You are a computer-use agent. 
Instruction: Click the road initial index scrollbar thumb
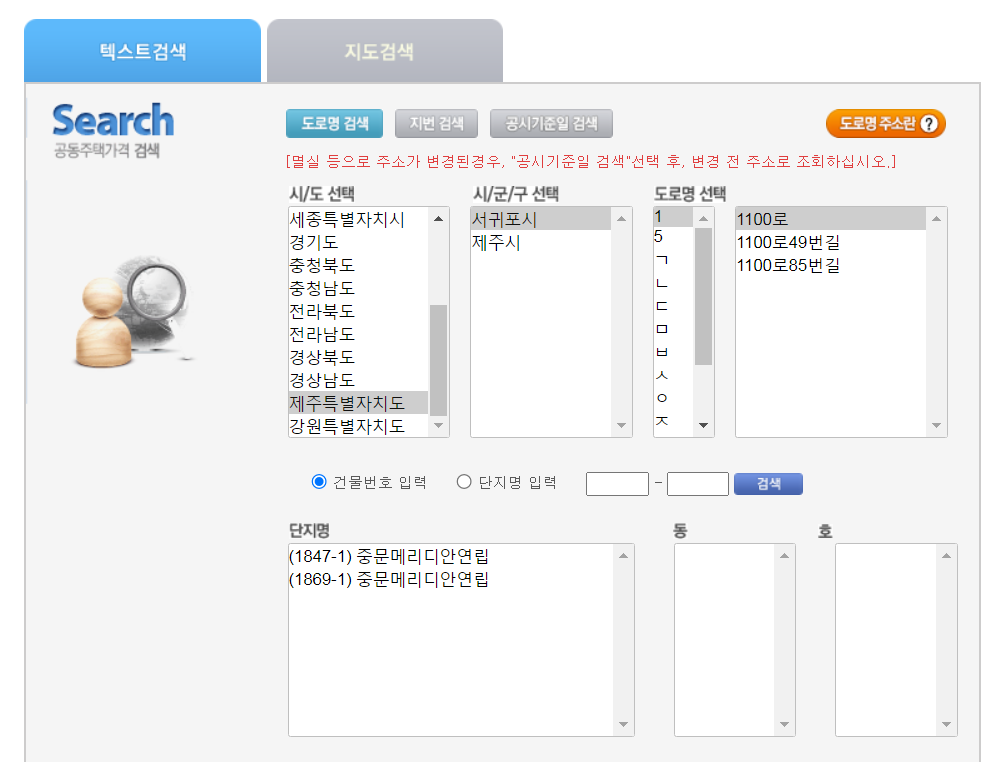pos(703,296)
